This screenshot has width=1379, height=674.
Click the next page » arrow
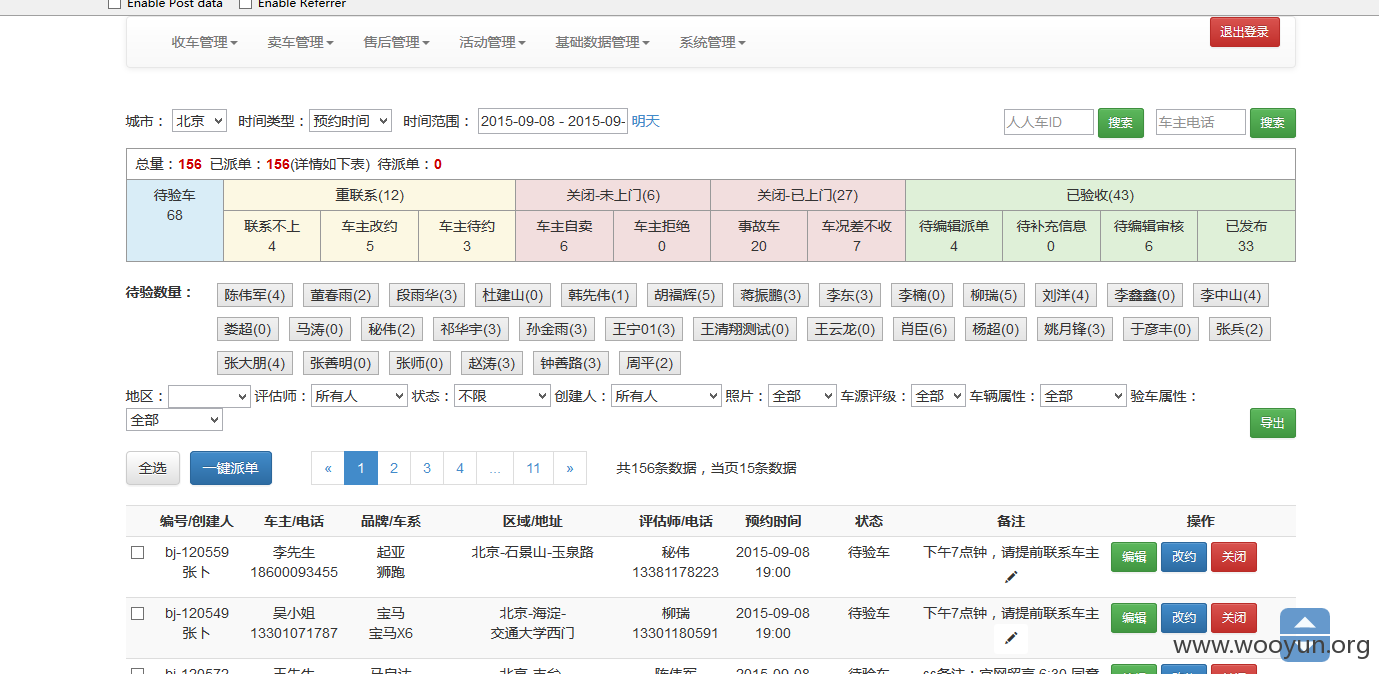[x=570, y=468]
